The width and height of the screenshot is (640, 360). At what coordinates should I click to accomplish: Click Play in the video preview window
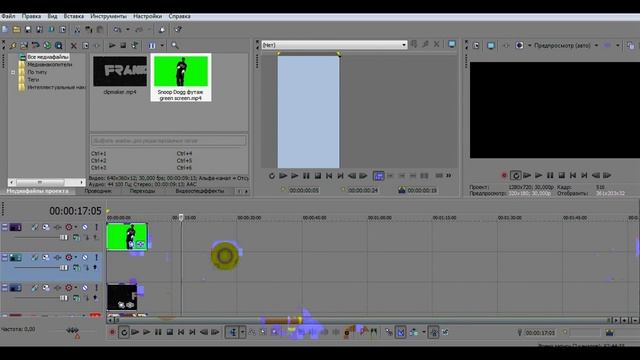click(x=539, y=176)
